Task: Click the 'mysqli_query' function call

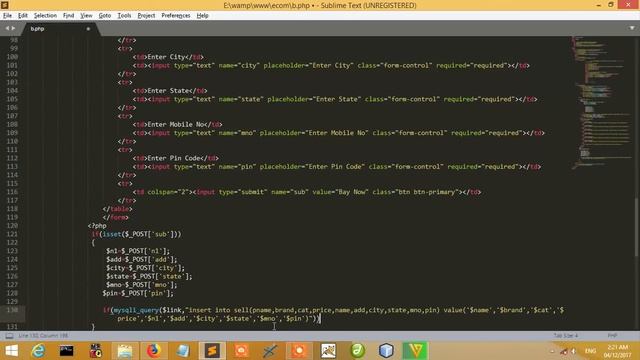Action: (136, 310)
